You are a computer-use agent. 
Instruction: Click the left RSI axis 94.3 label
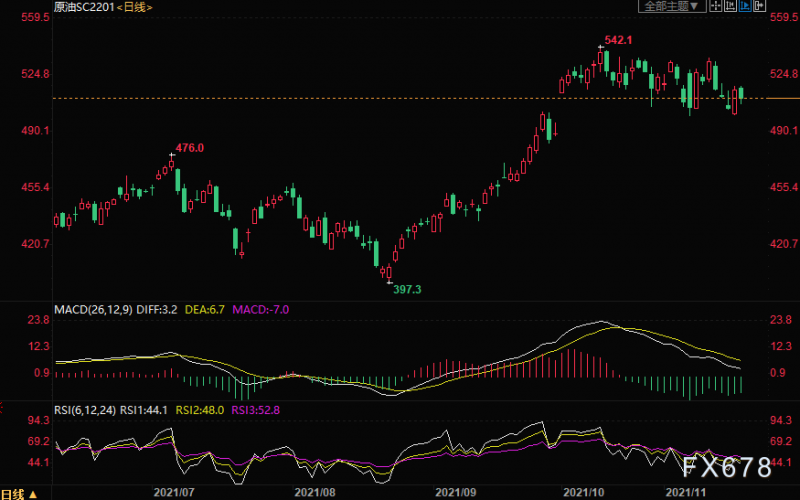tap(38, 420)
